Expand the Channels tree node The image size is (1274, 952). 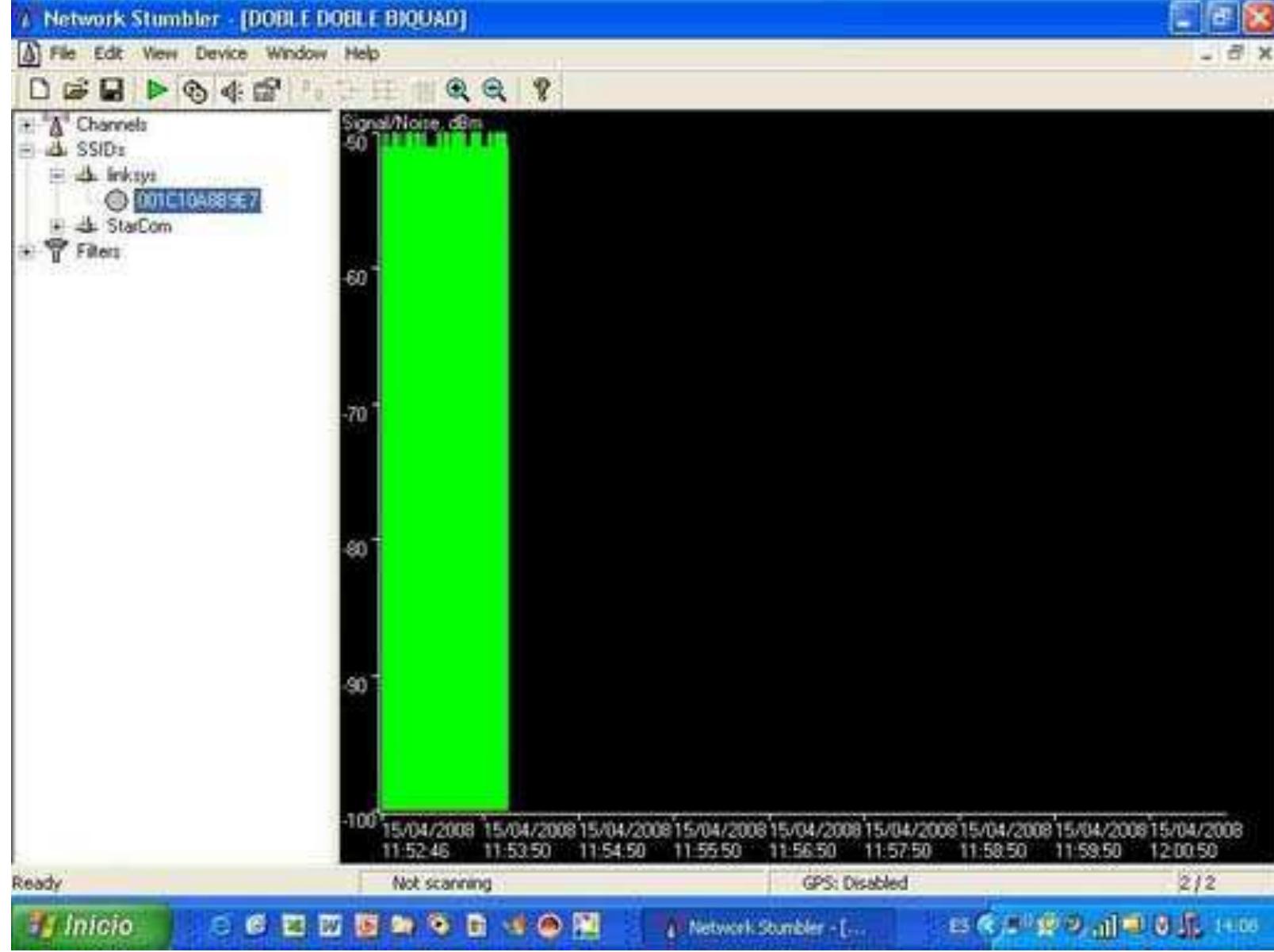click(x=27, y=125)
